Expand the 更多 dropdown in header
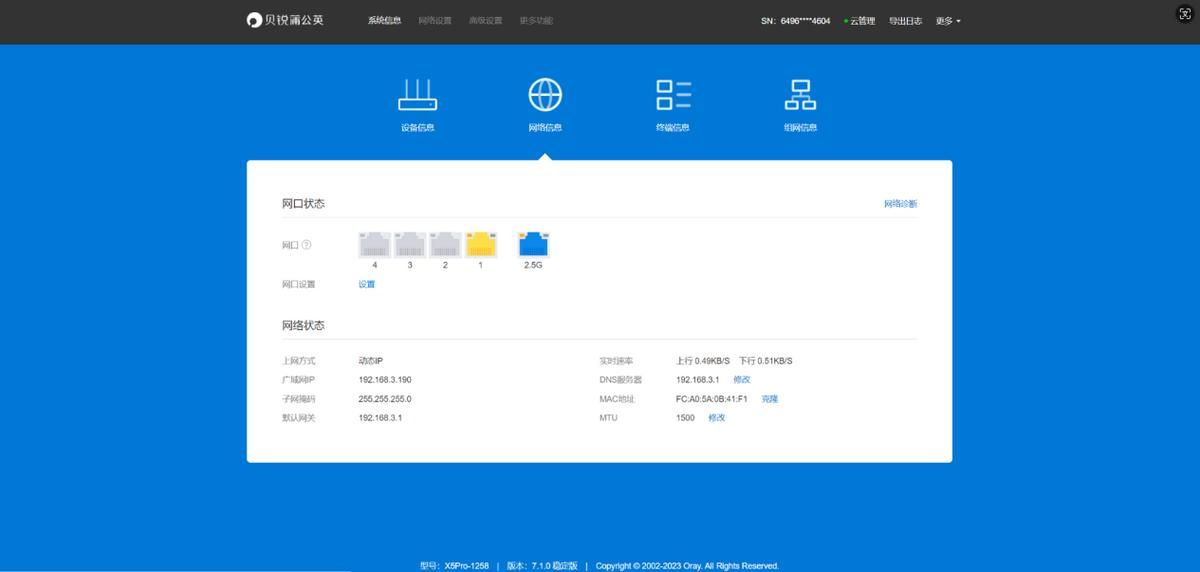The height and width of the screenshot is (572, 1200). [948, 21]
